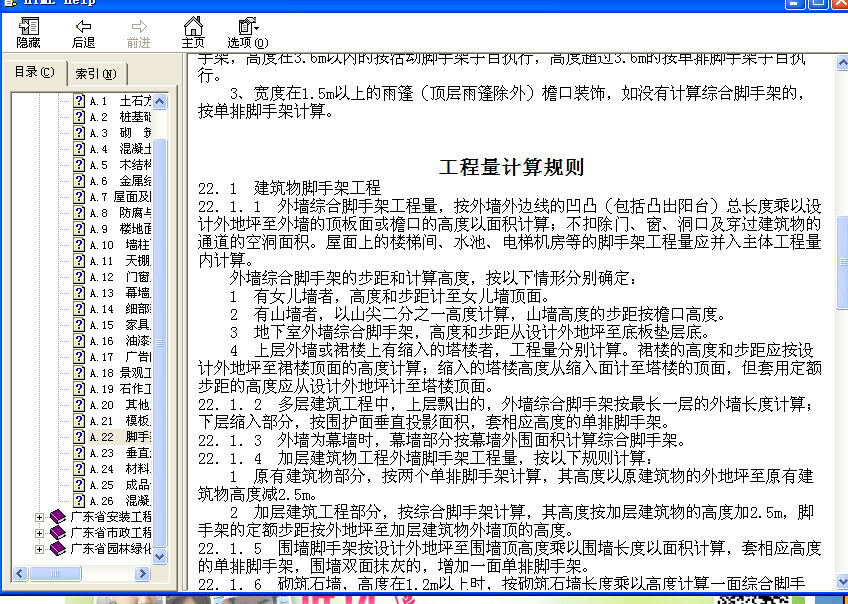The height and width of the screenshot is (604, 848).
Task: Click the 工程量计算规则 heading
Action: [x=511, y=167]
